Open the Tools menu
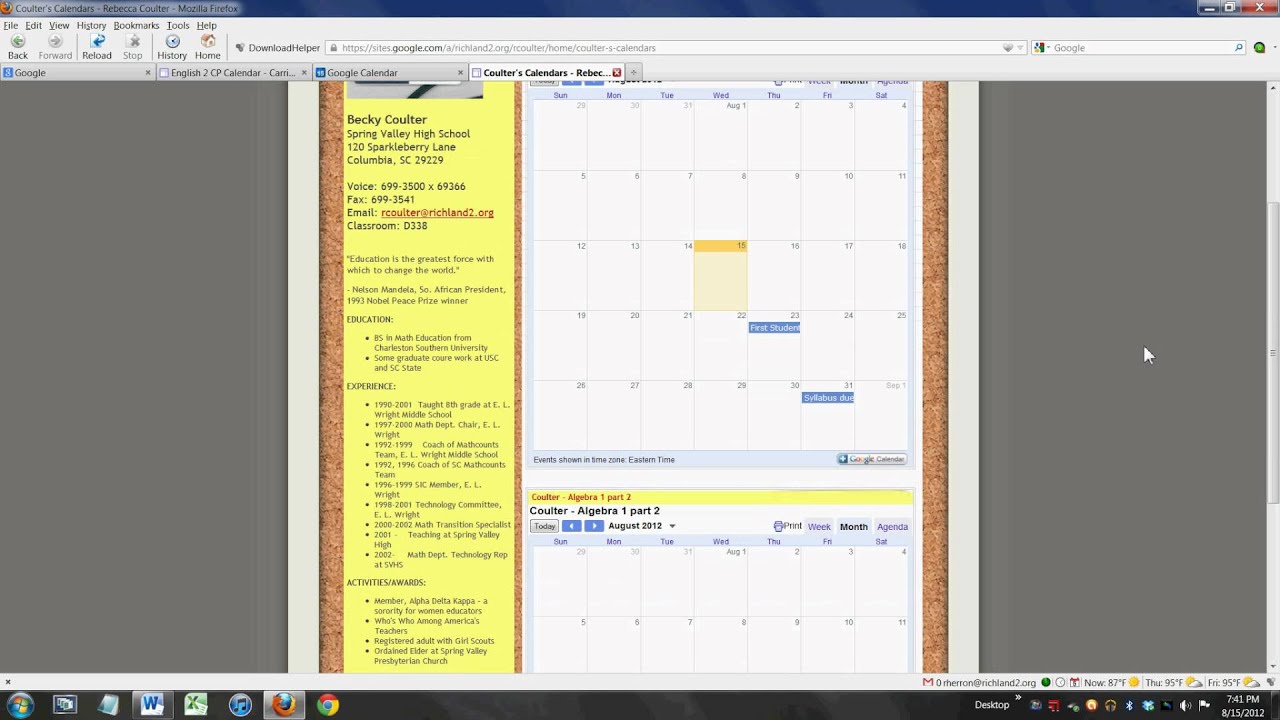The width and height of the screenshot is (1280, 720). pyautogui.click(x=178, y=25)
